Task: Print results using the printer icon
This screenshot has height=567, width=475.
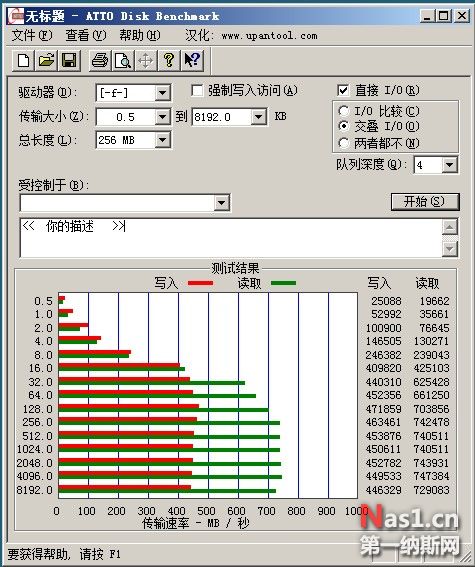Action: 100,60
